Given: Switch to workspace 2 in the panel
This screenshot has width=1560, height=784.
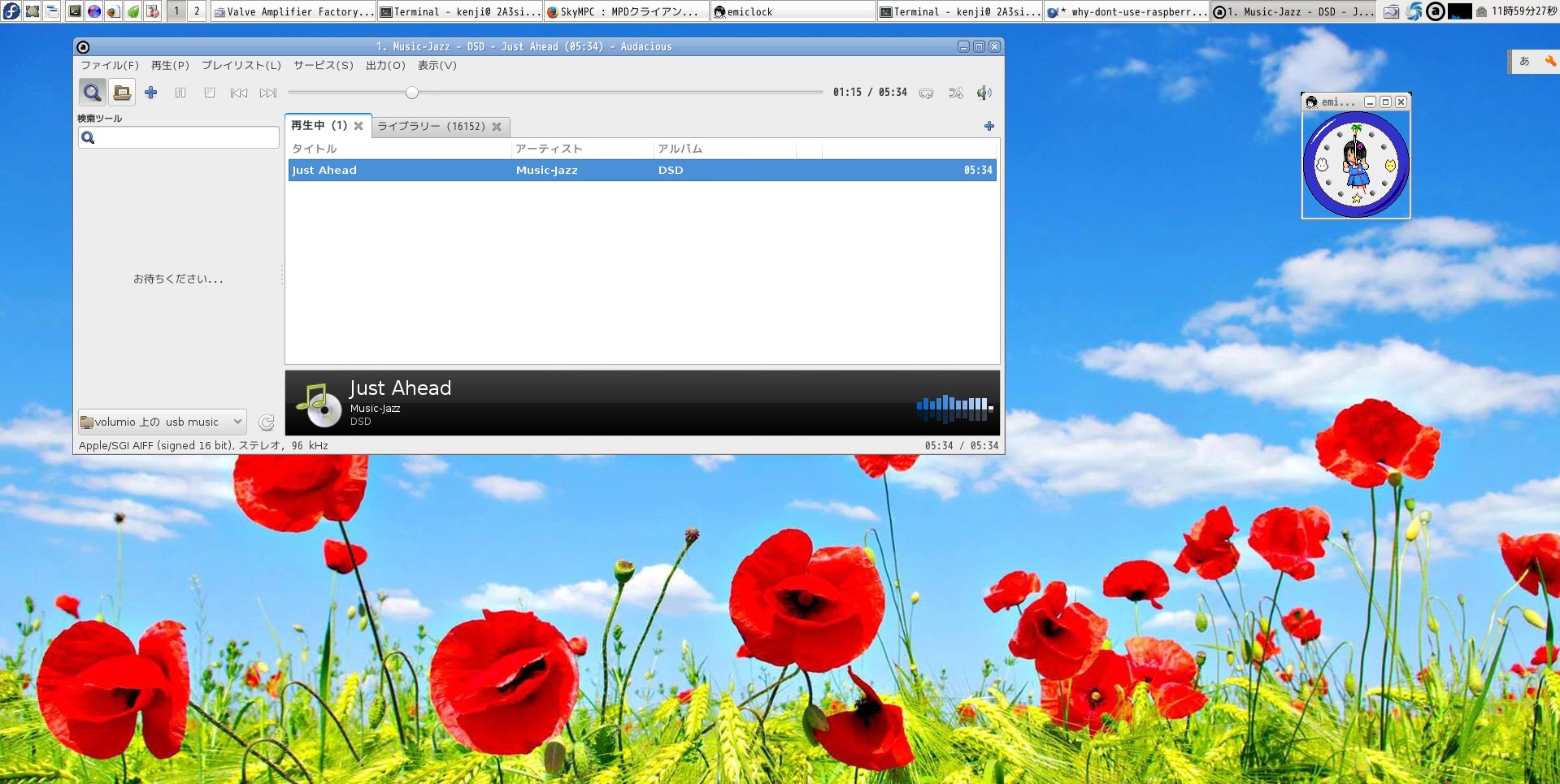Looking at the screenshot, I should (x=197, y=11).
